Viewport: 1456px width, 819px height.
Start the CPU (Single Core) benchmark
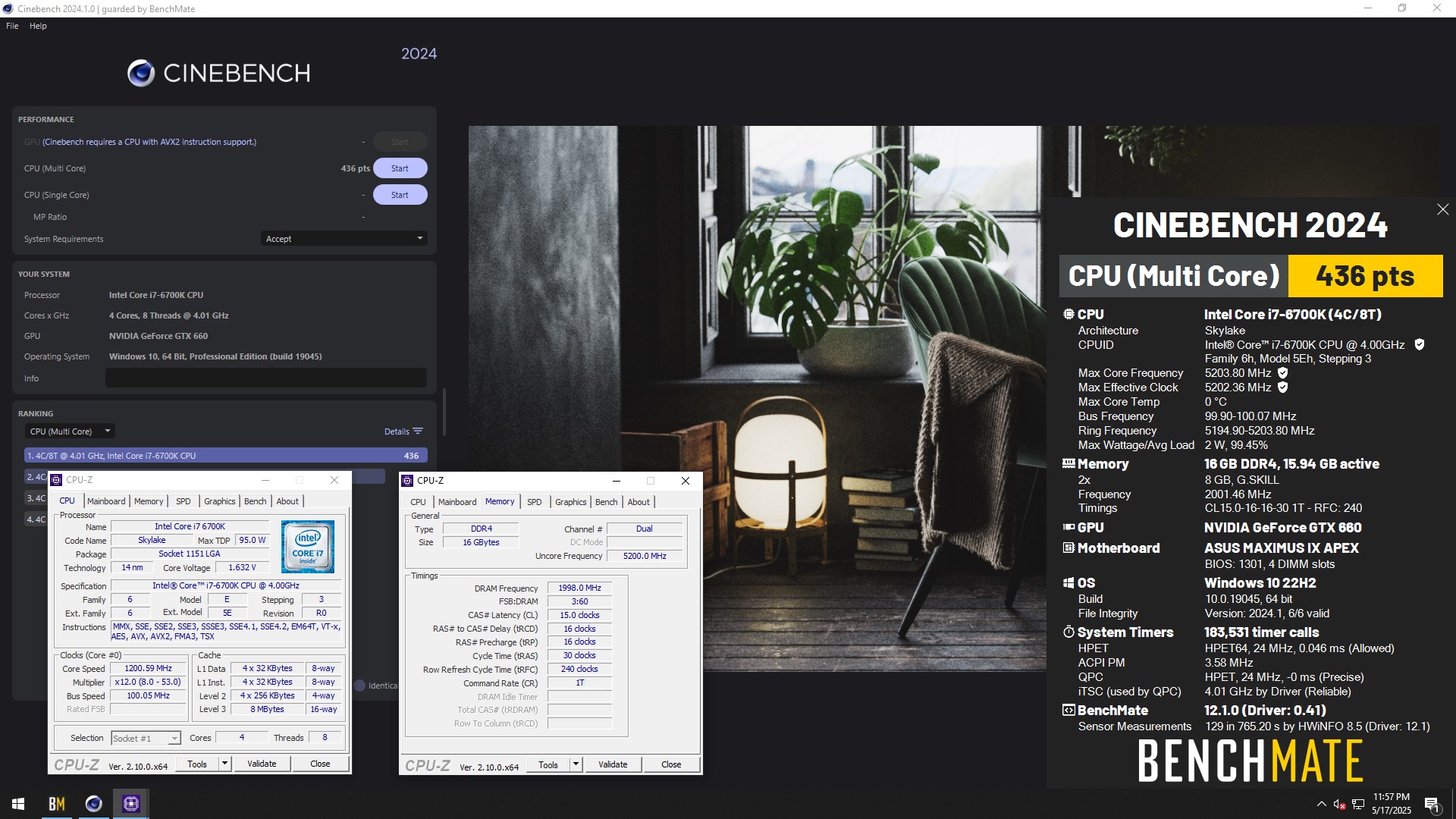(x=400, y=195)
